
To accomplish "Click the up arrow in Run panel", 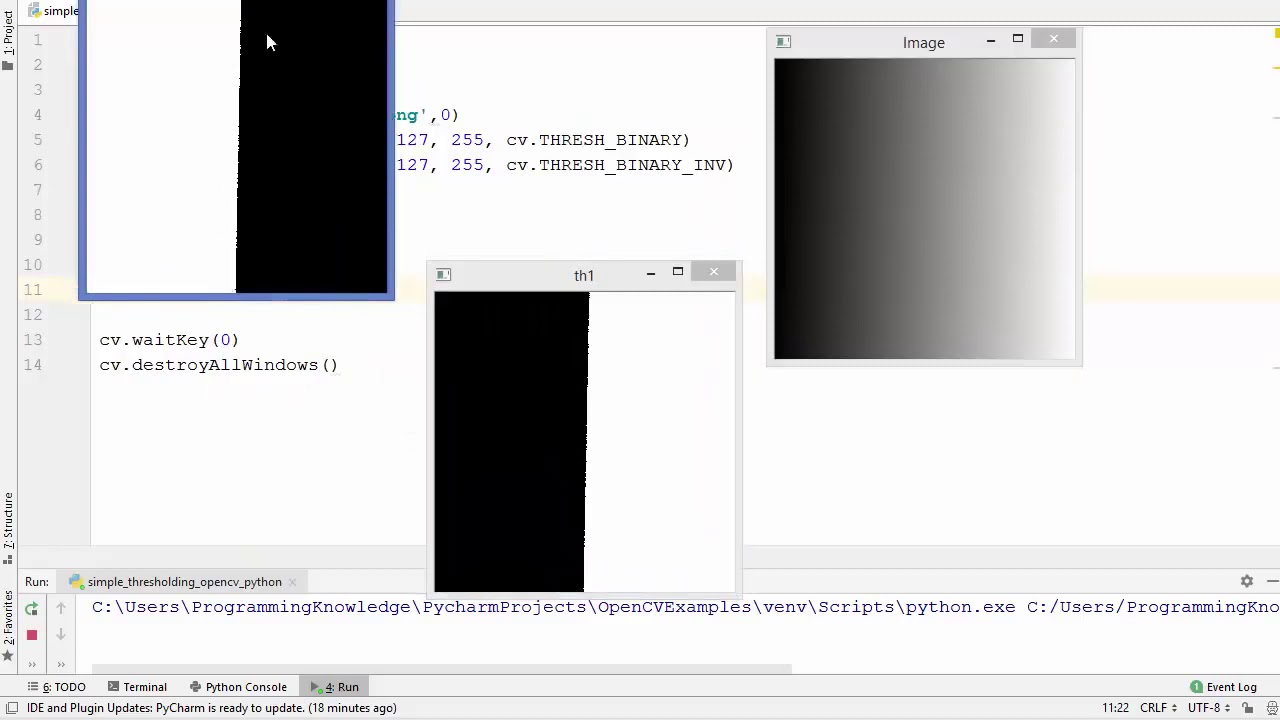I will click(61, 608).
